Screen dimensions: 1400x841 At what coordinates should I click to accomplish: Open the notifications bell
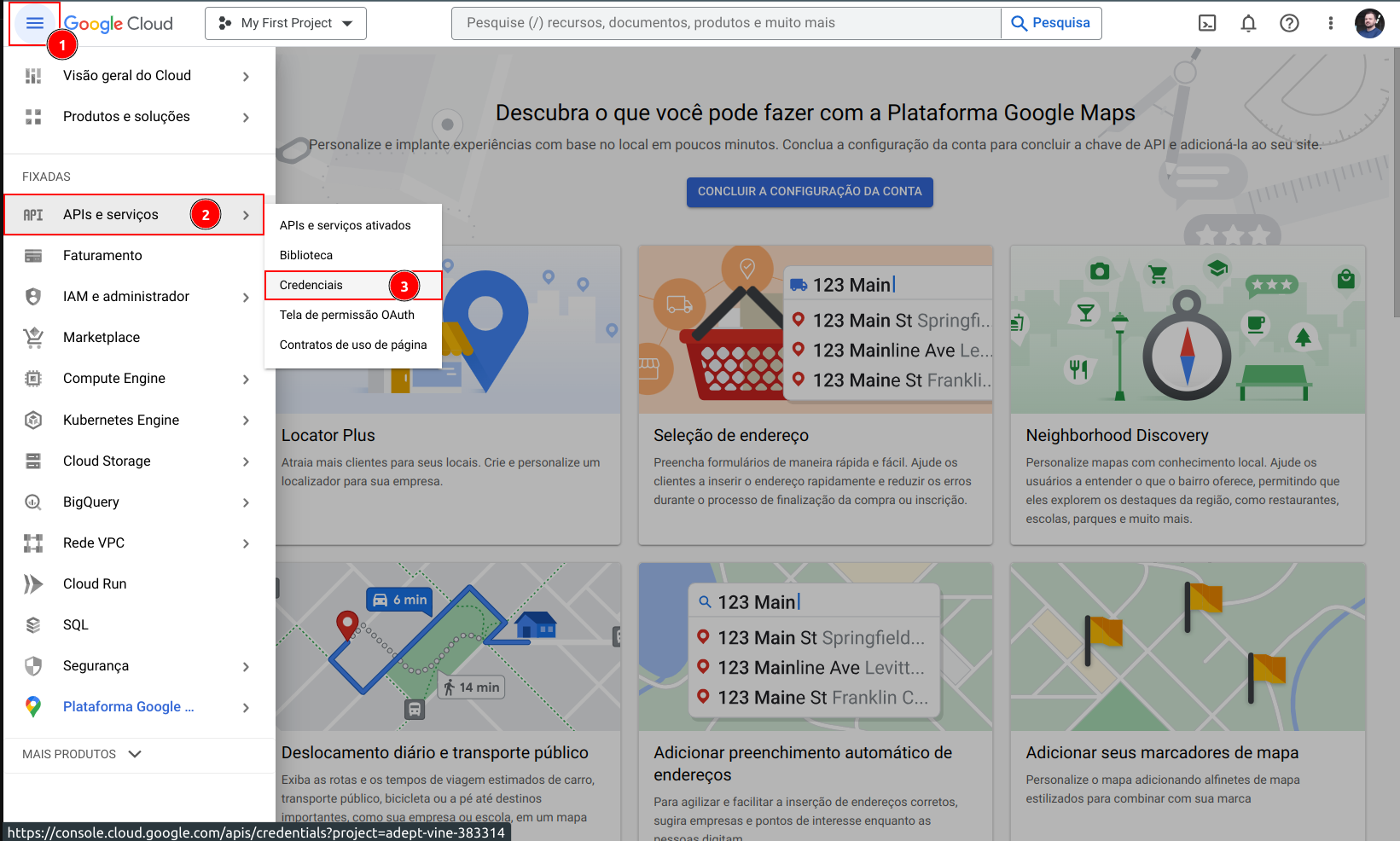tap(1248, 23)
